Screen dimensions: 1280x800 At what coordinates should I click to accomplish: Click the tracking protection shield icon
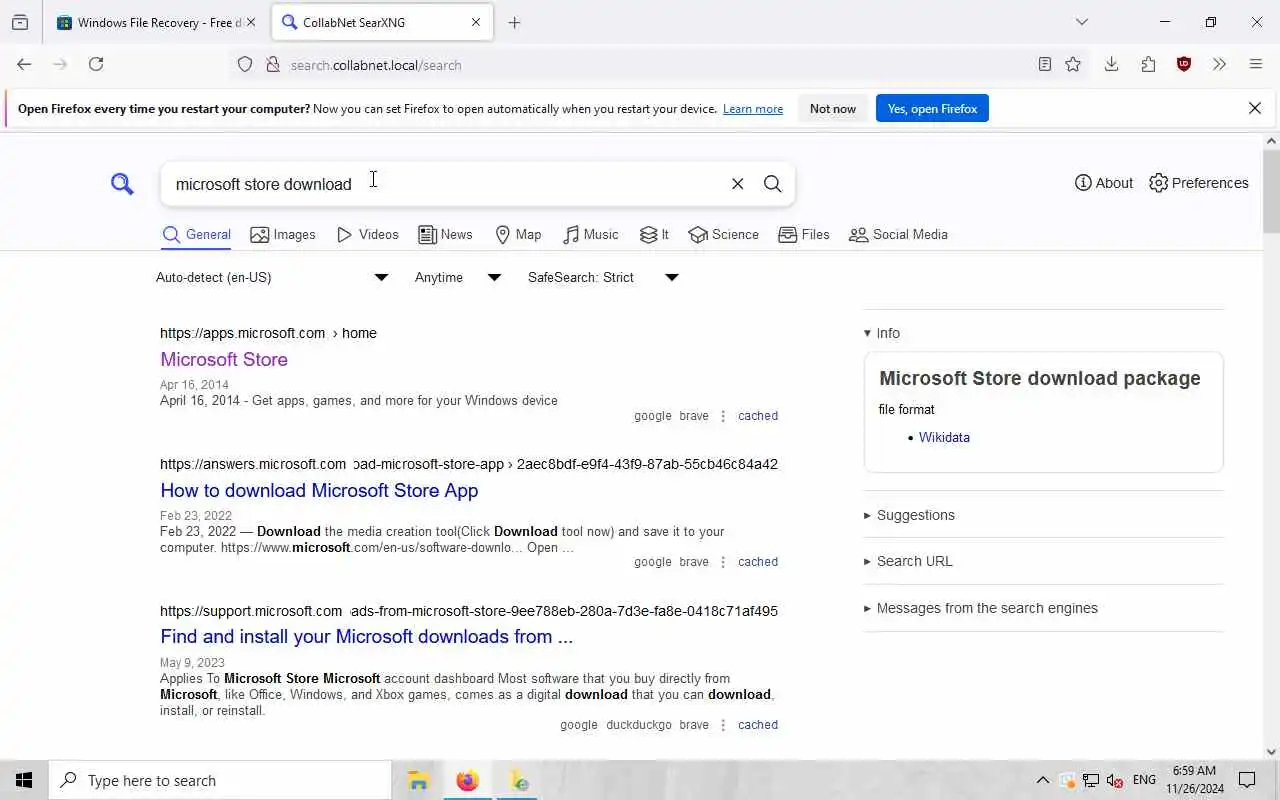pos(245,64)
